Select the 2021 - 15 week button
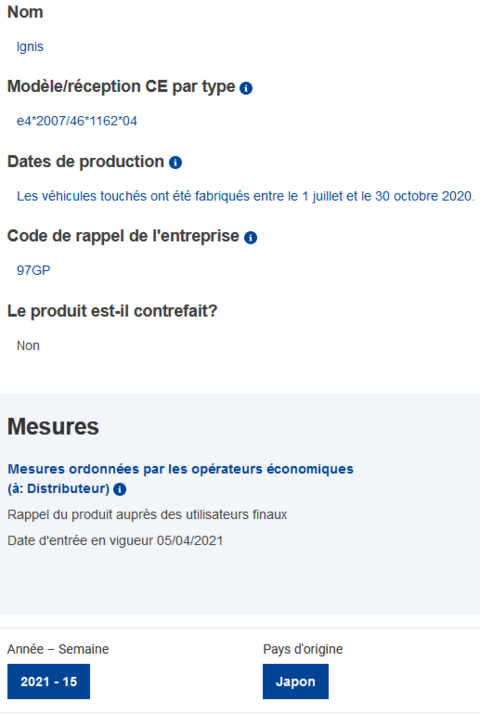This screenshot has height=714, width=480. [49, 681]
